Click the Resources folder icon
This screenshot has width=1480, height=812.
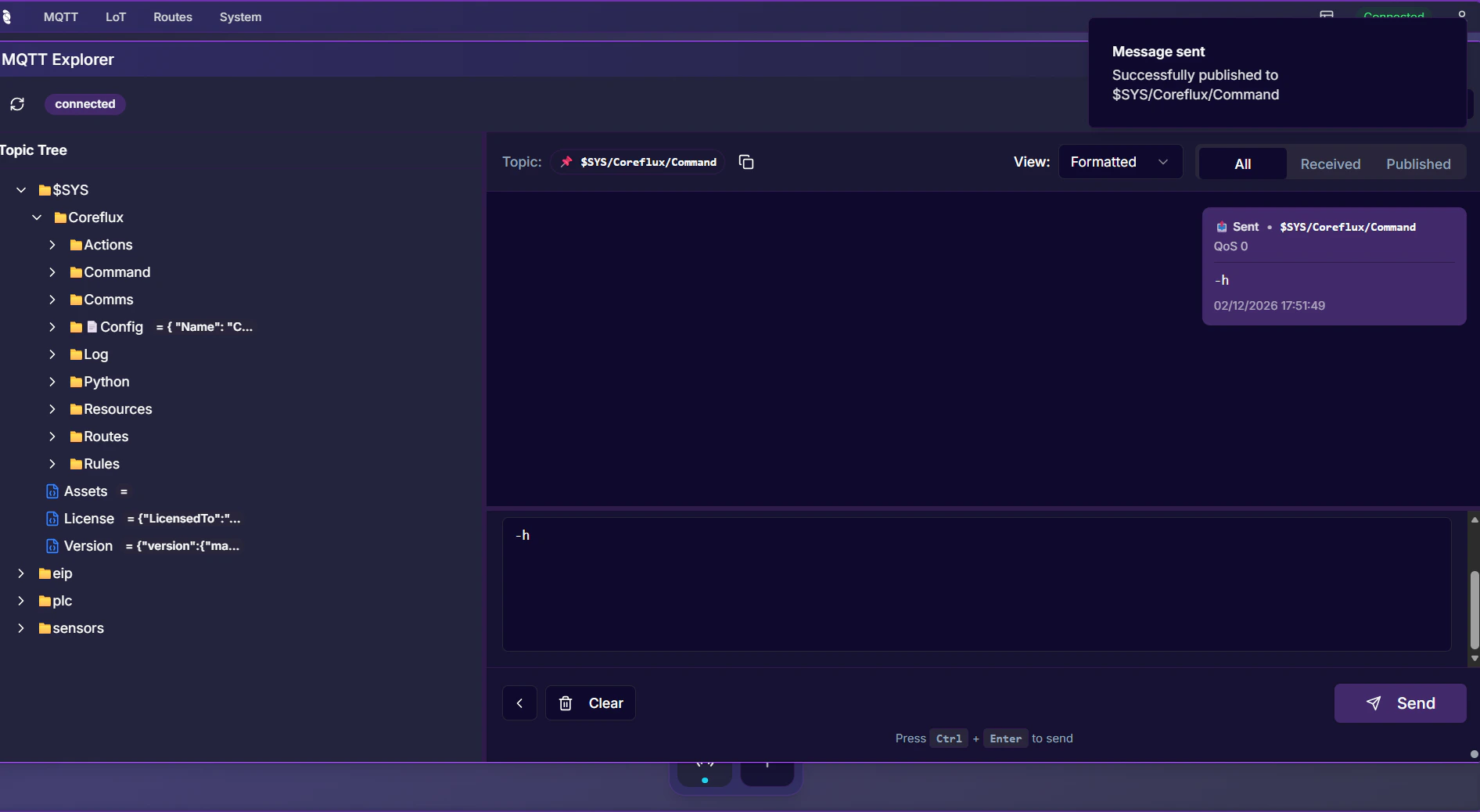(x=76, y=409)
